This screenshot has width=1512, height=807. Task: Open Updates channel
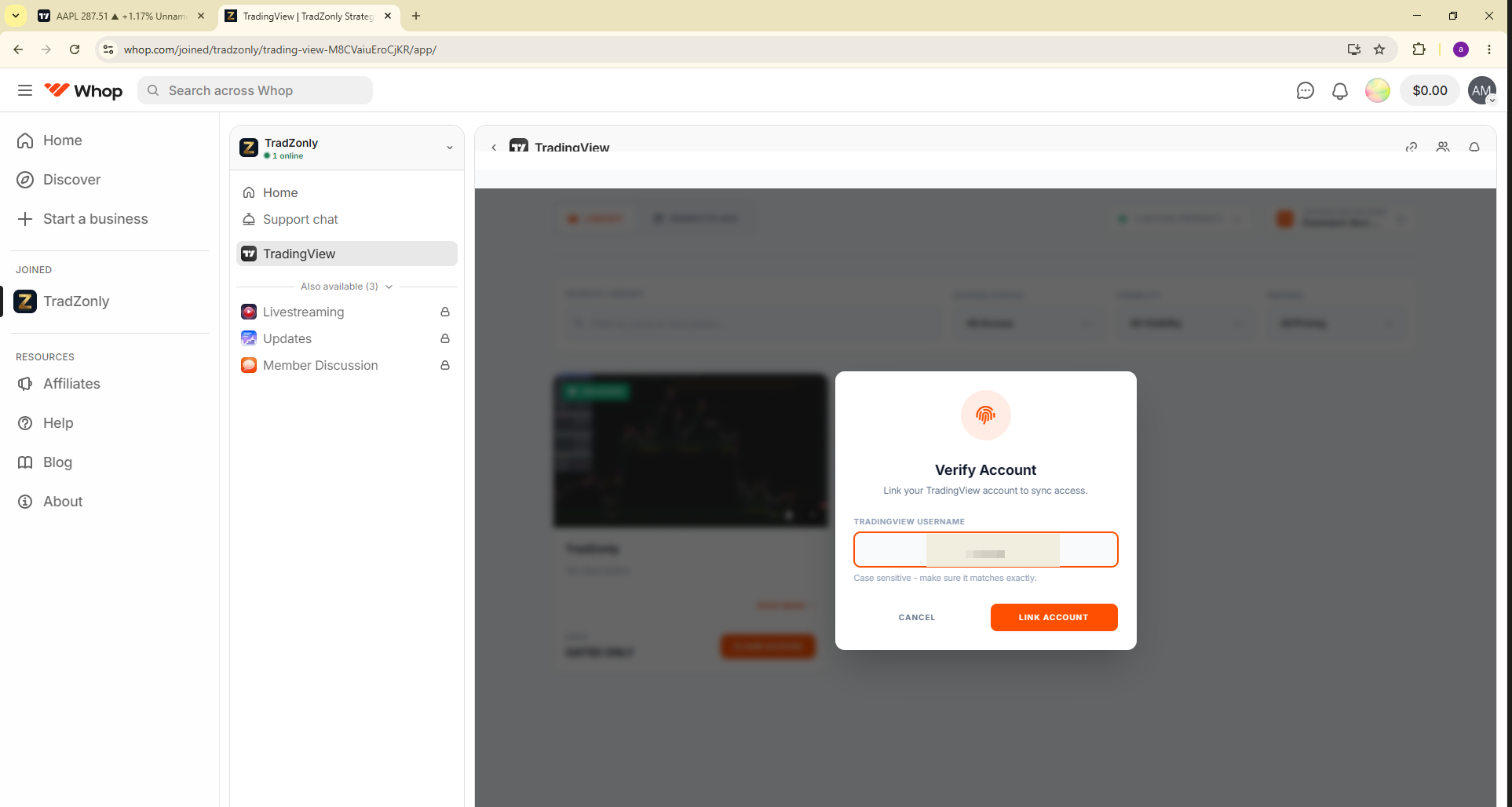(346, 338)
